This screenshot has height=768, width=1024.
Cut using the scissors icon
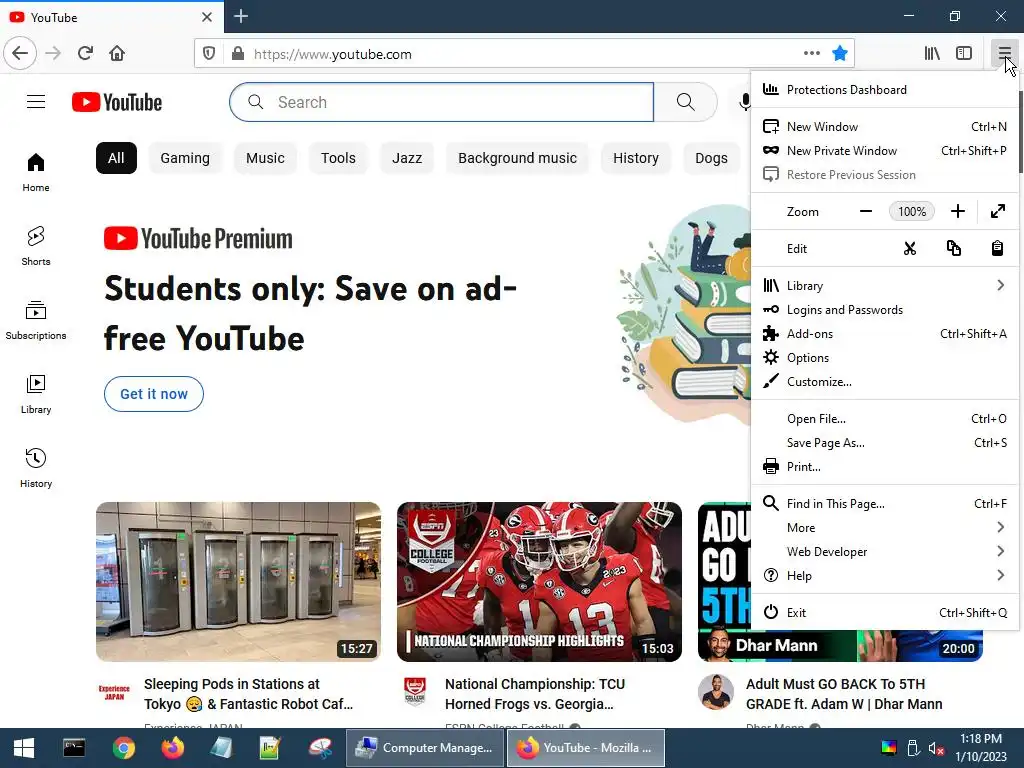[910, 248]
